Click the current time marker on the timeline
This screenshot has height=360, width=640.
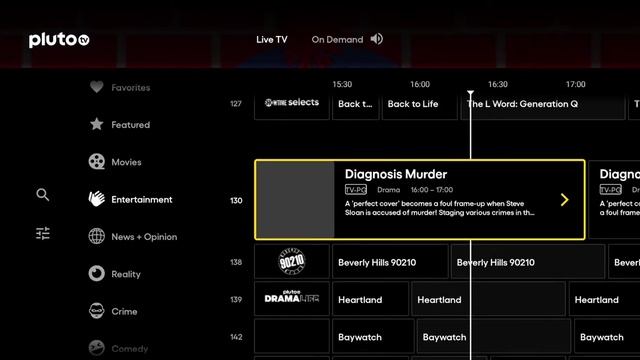pyautogui.click(x=470, y=93)
